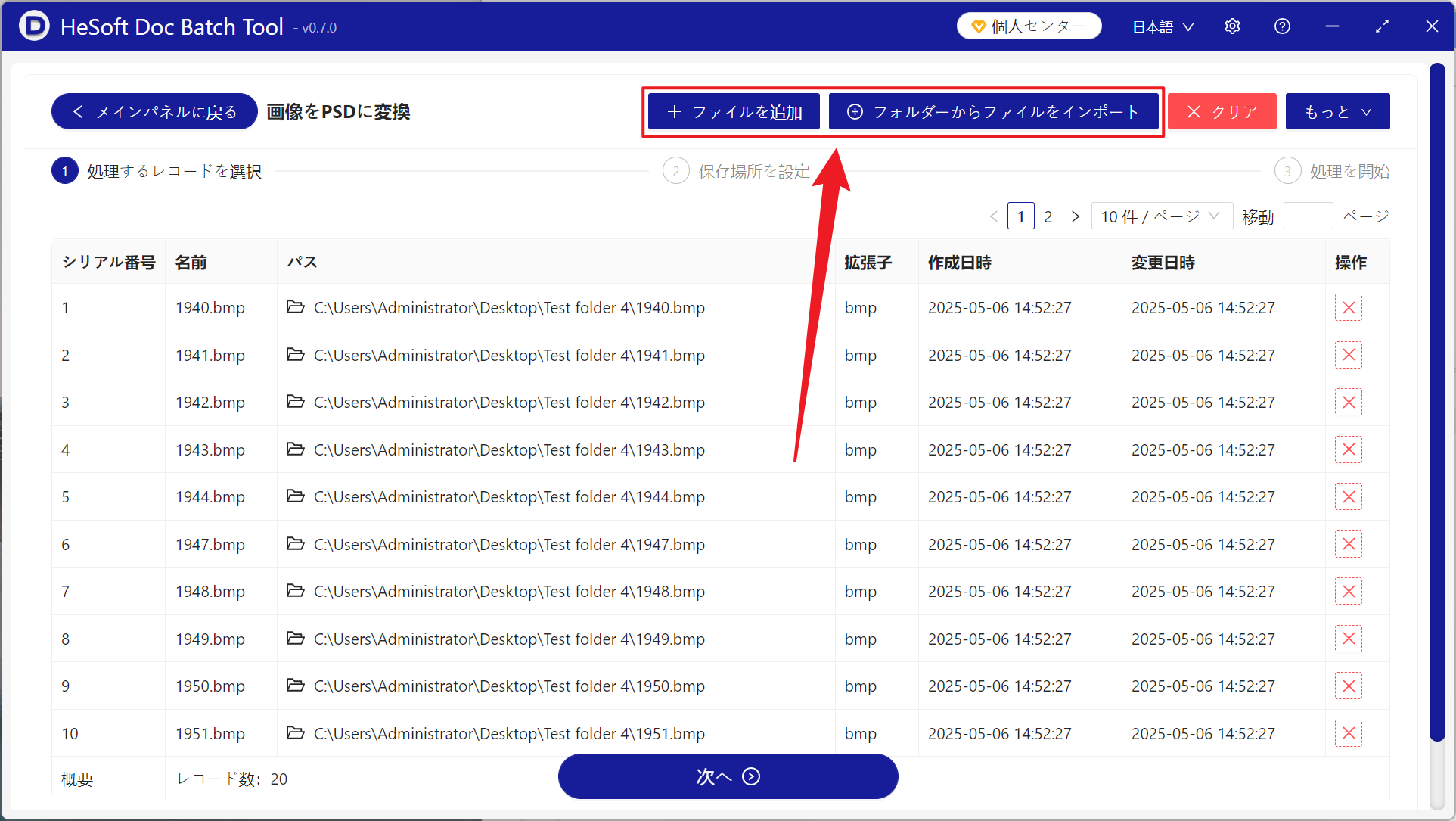1456x821 pixels.
Task: Open folder icon for 1951.bmp path
Action: [x=296, y=732]
